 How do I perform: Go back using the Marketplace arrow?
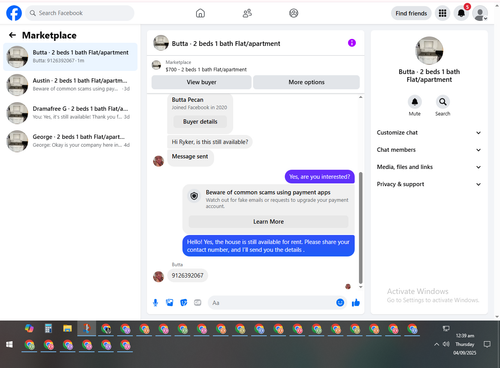(x=12, y=35)
